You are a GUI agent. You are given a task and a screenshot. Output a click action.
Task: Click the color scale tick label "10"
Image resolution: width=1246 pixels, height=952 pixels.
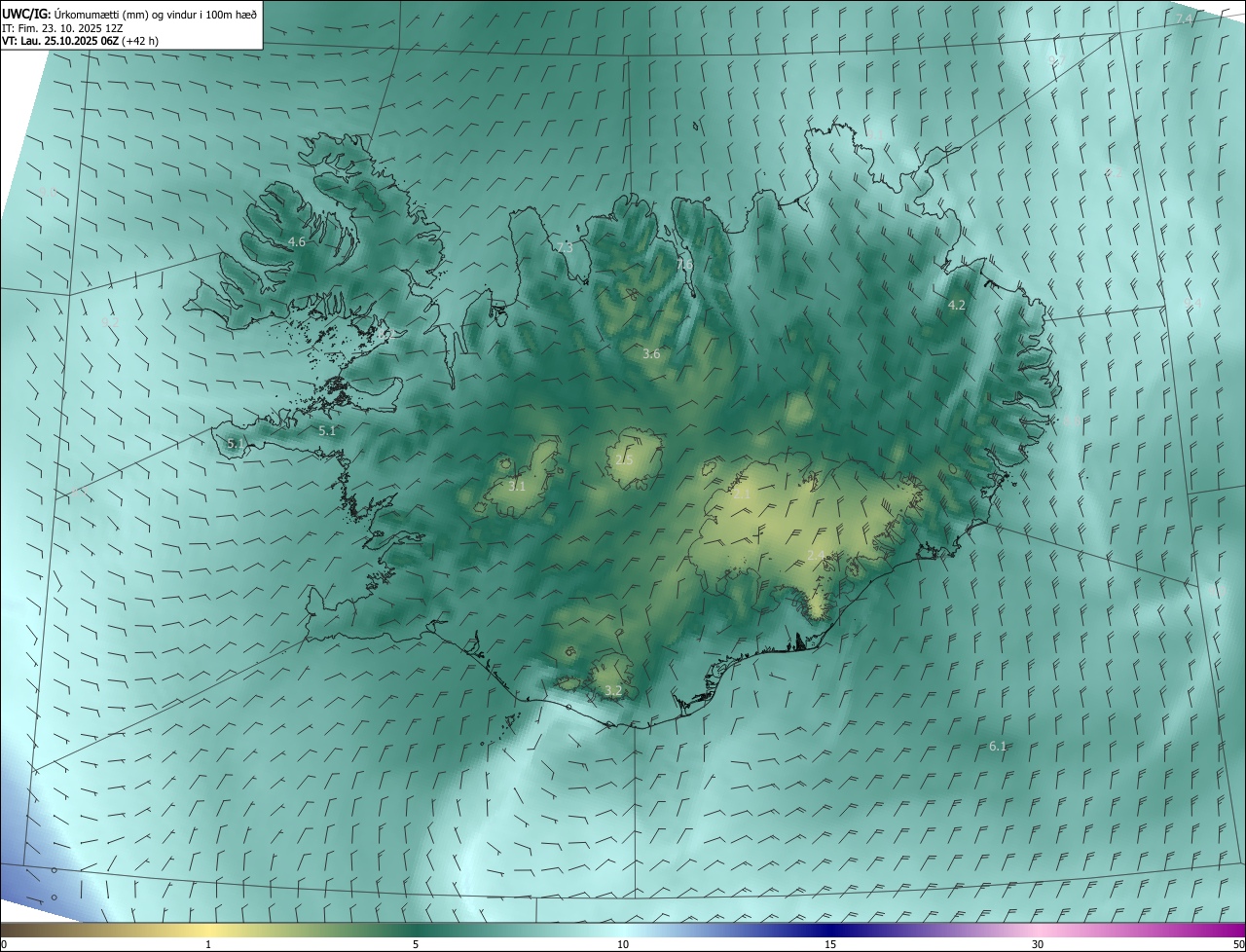(623, 945)
